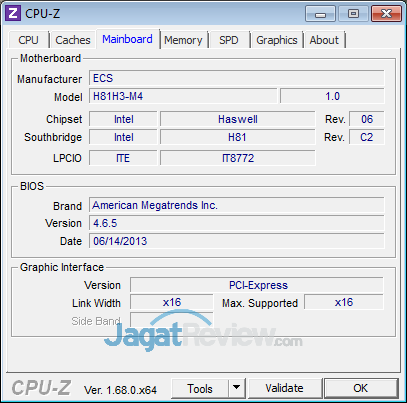The height and width of the screenshot is (403, 407).
Task: Close the CPU-Z window
Action: tap(386, 14)
